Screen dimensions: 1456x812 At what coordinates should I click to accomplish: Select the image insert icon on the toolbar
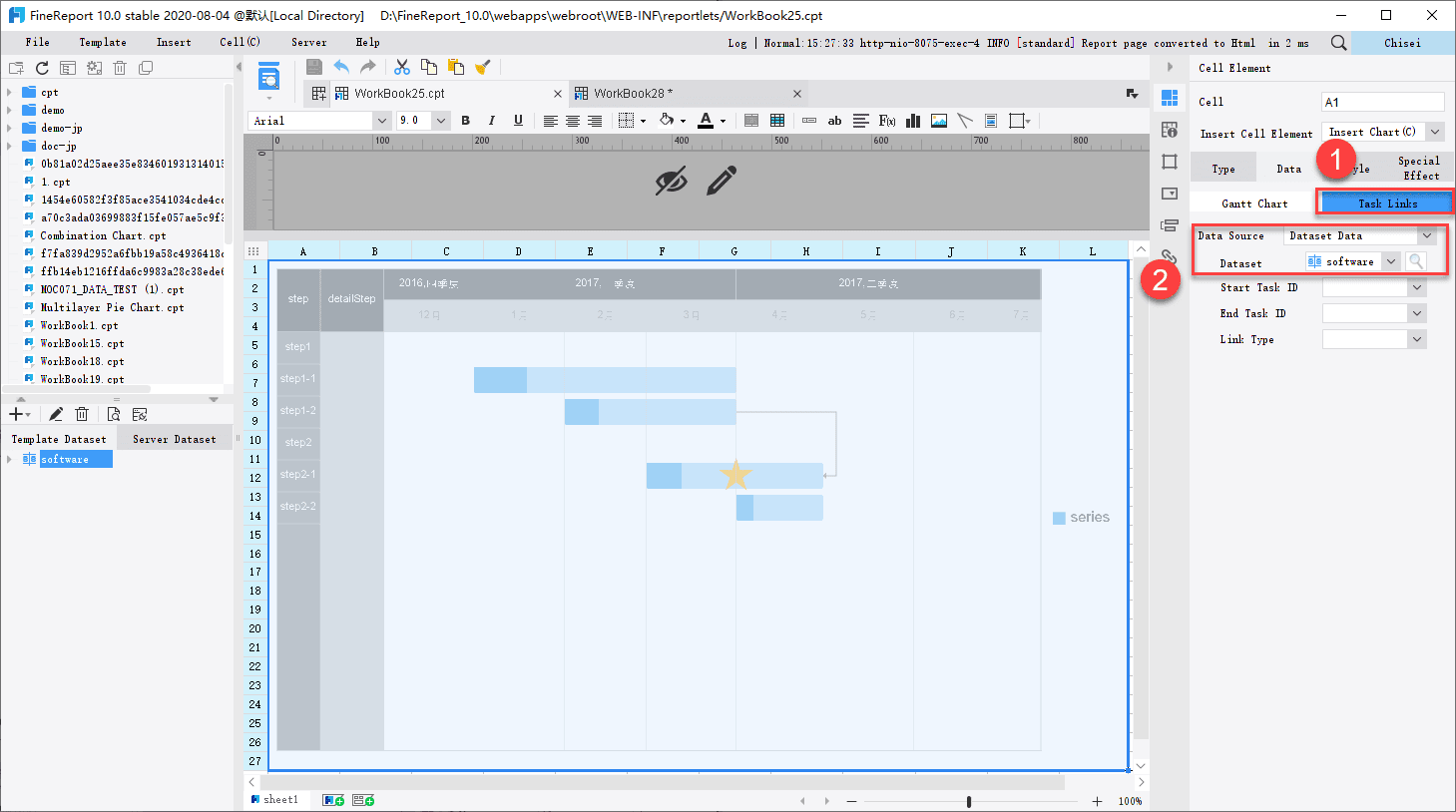(x=938, y=120)
